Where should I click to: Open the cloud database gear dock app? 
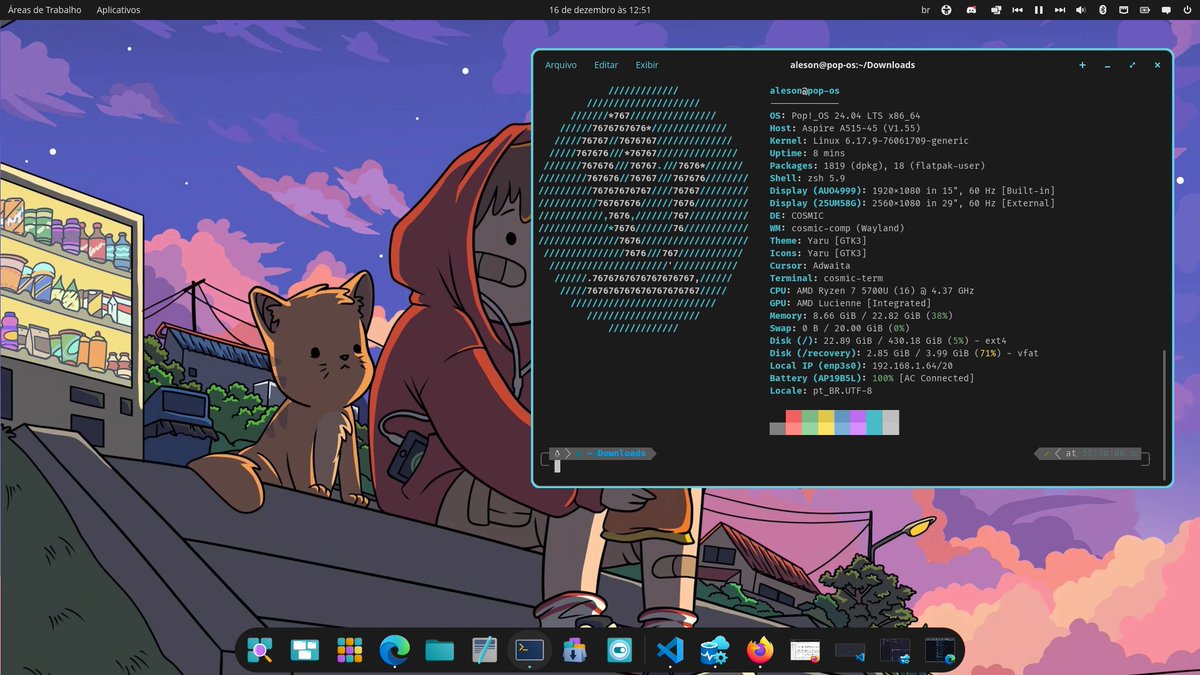pyautogui.click(x=714, y=652)
